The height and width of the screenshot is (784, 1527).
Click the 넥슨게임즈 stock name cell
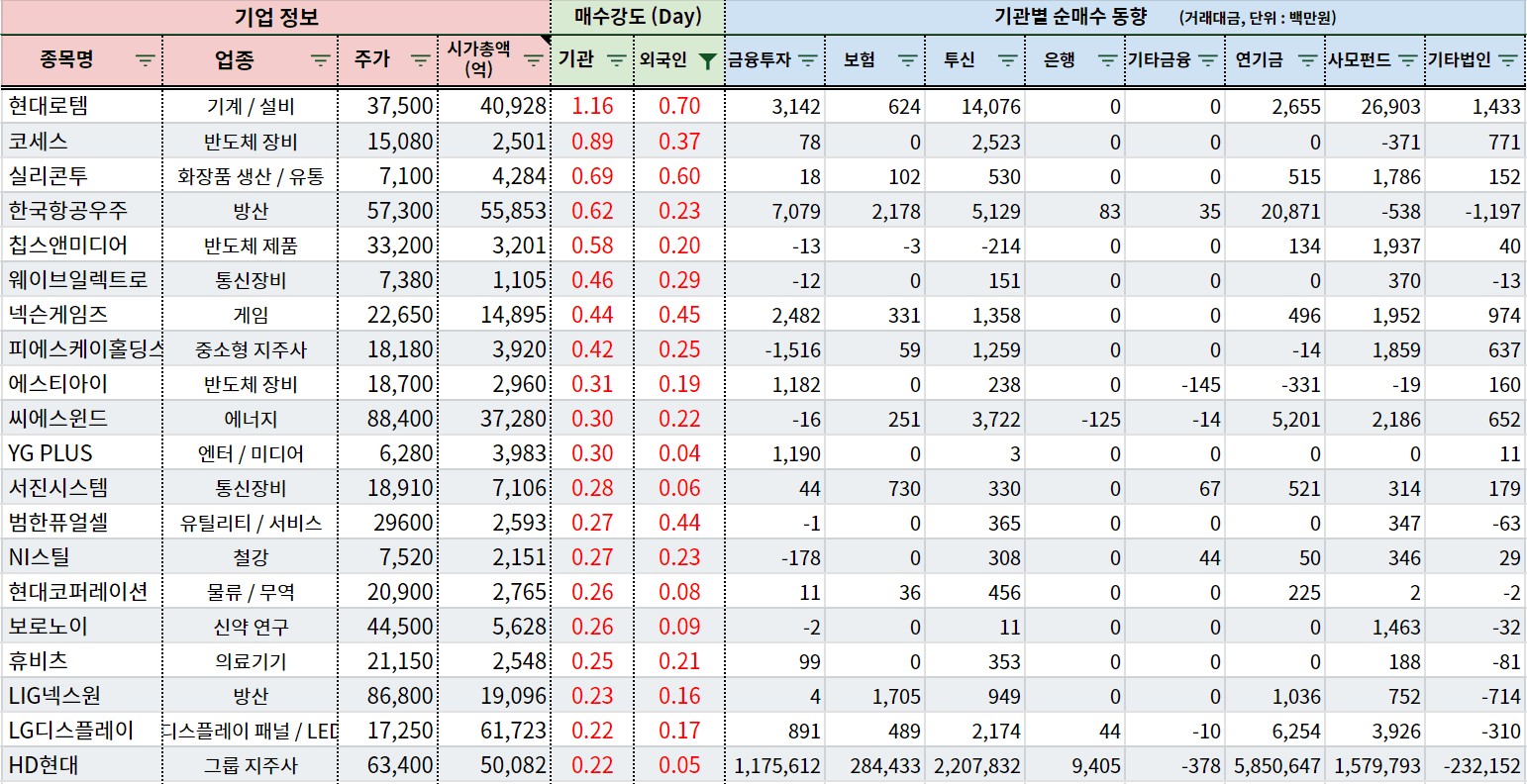81,314
